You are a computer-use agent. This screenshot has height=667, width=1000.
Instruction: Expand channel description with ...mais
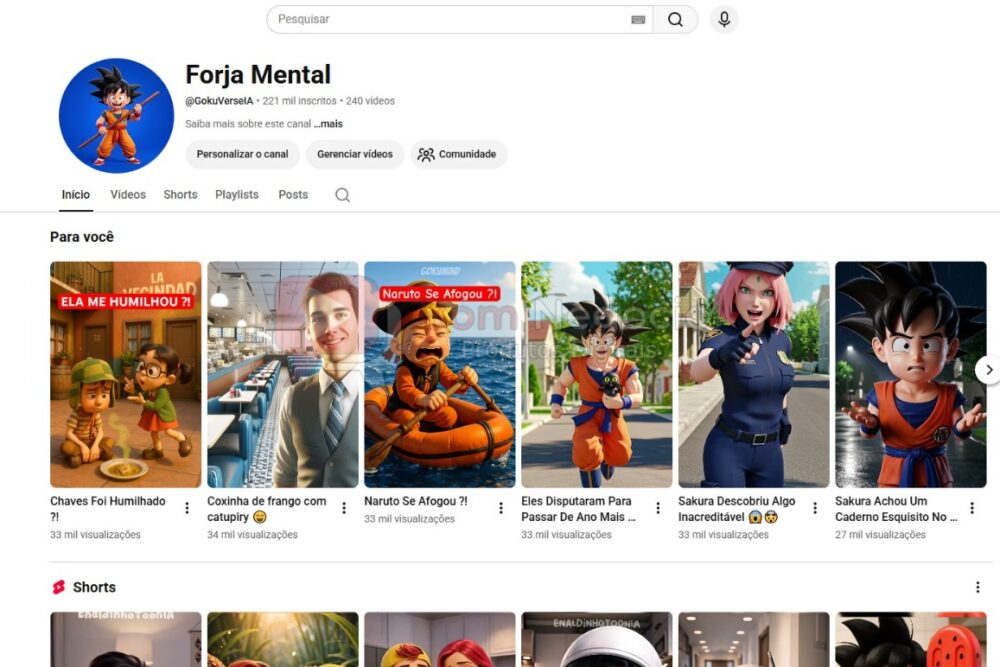point(328,124)
